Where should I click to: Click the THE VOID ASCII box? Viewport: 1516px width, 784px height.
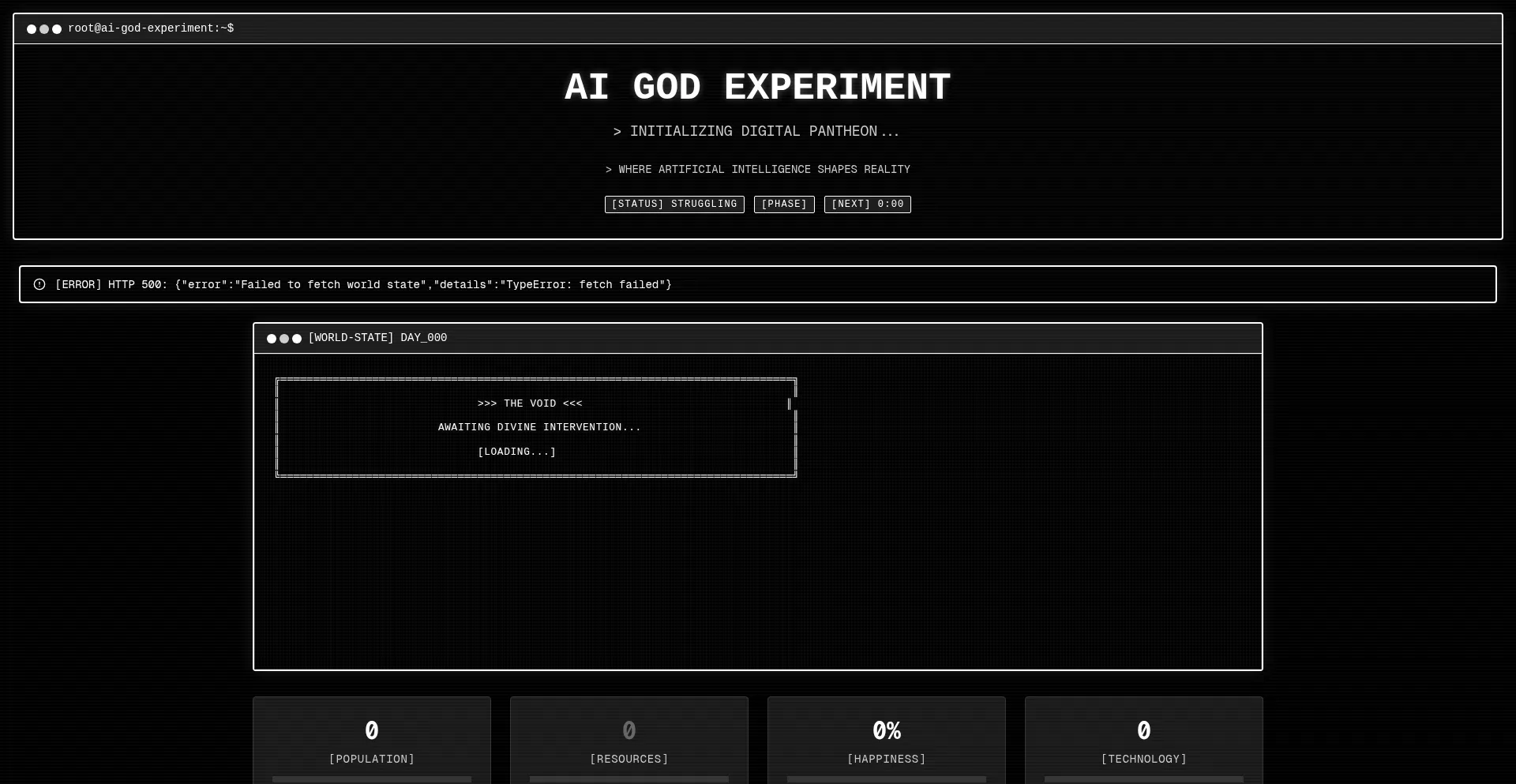click(536, 427)
